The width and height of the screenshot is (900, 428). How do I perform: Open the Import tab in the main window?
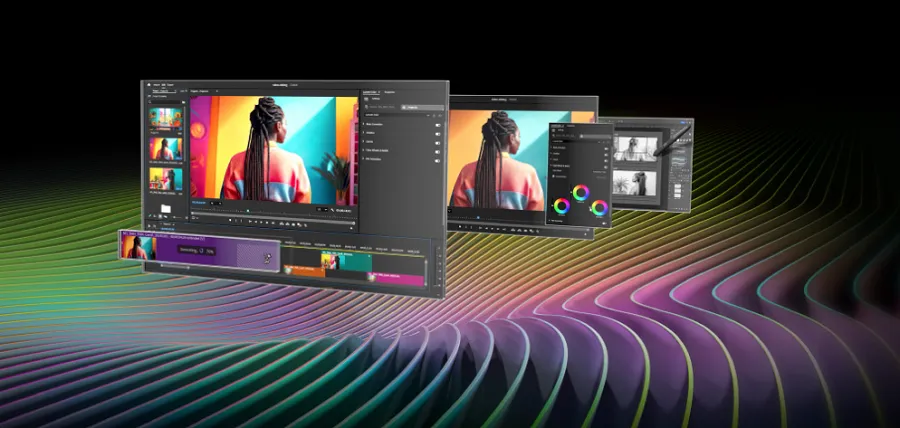156,85
